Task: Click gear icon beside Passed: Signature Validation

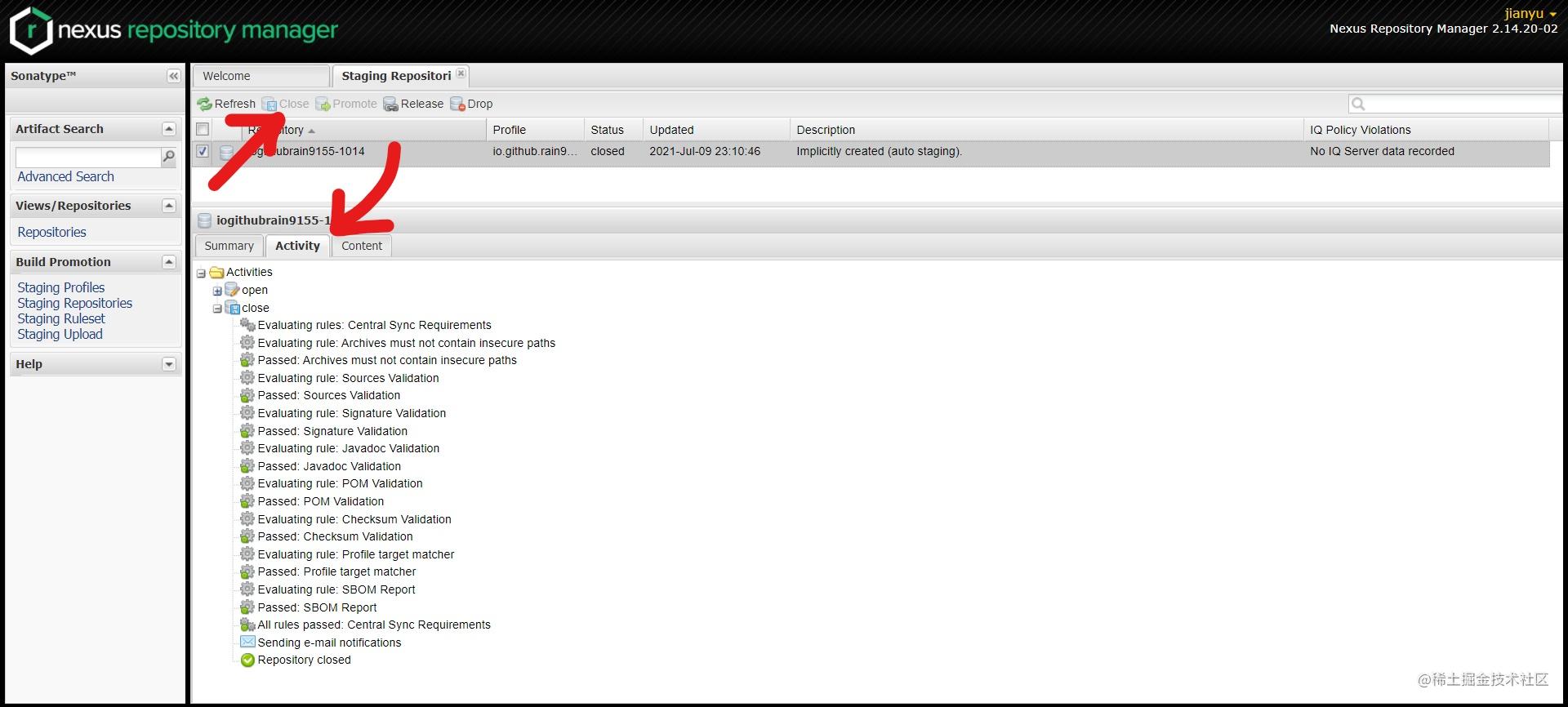Action: coord(247,431)
